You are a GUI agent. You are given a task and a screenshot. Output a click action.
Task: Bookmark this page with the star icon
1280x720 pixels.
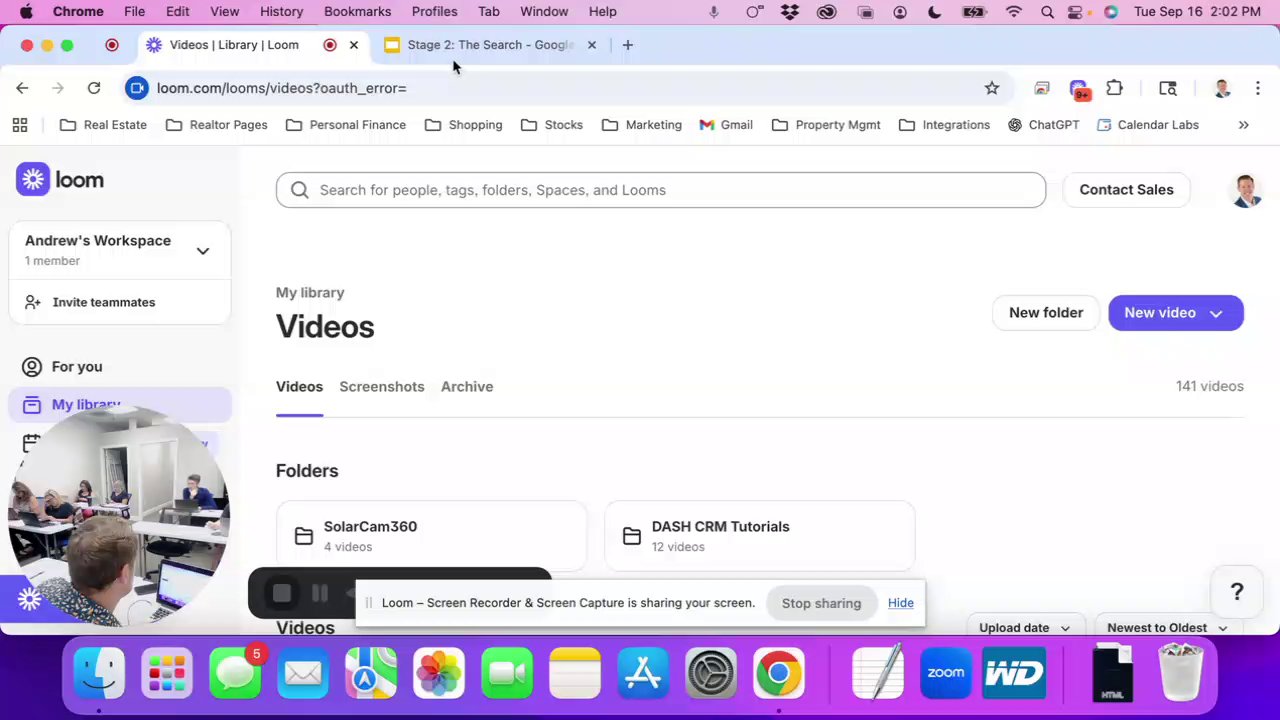click(x=992, y=88)
